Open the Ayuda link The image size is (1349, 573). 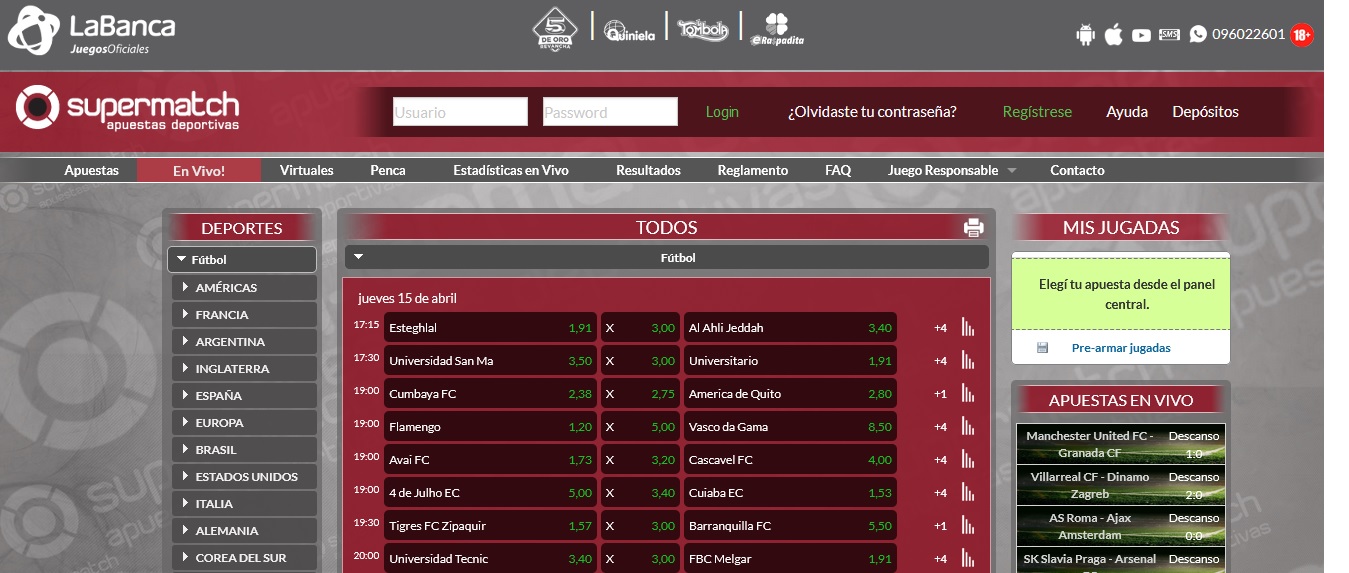[1127, 112]
